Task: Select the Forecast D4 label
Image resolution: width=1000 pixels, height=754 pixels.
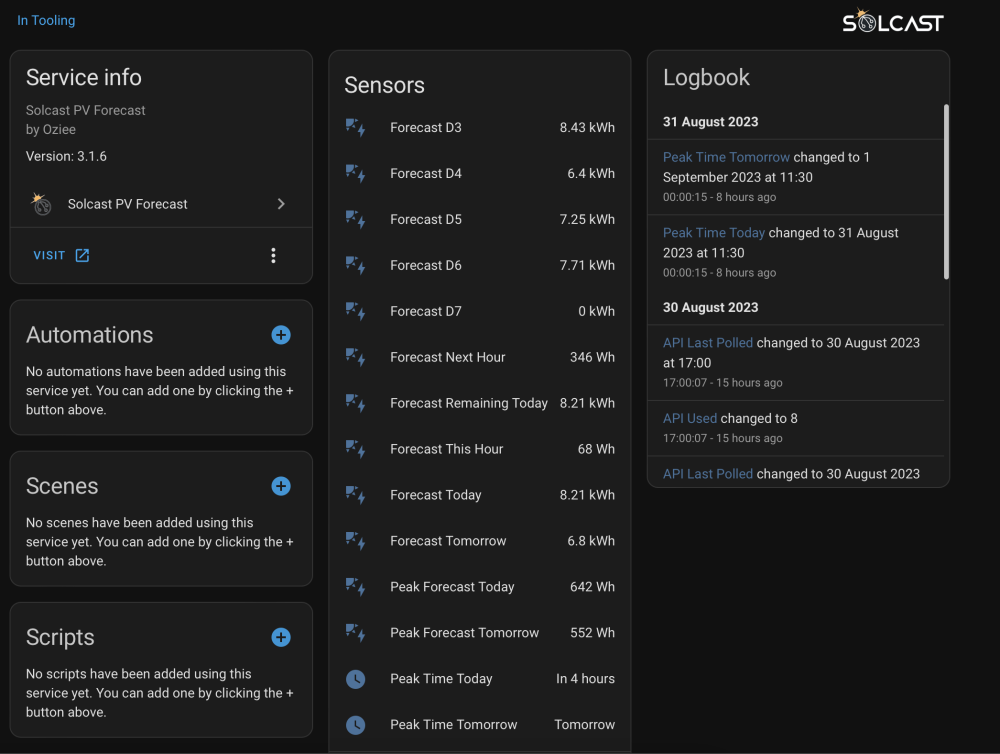Action: pos(425,174)
